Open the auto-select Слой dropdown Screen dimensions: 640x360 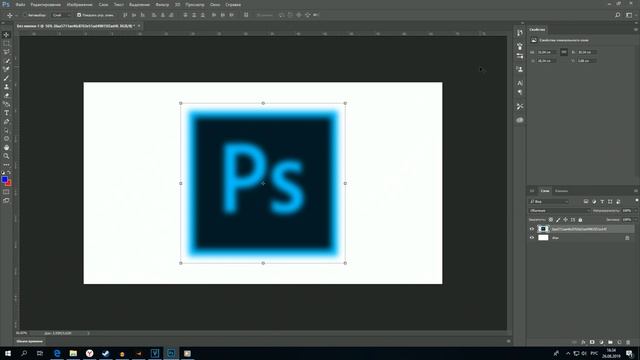[61, 15]
